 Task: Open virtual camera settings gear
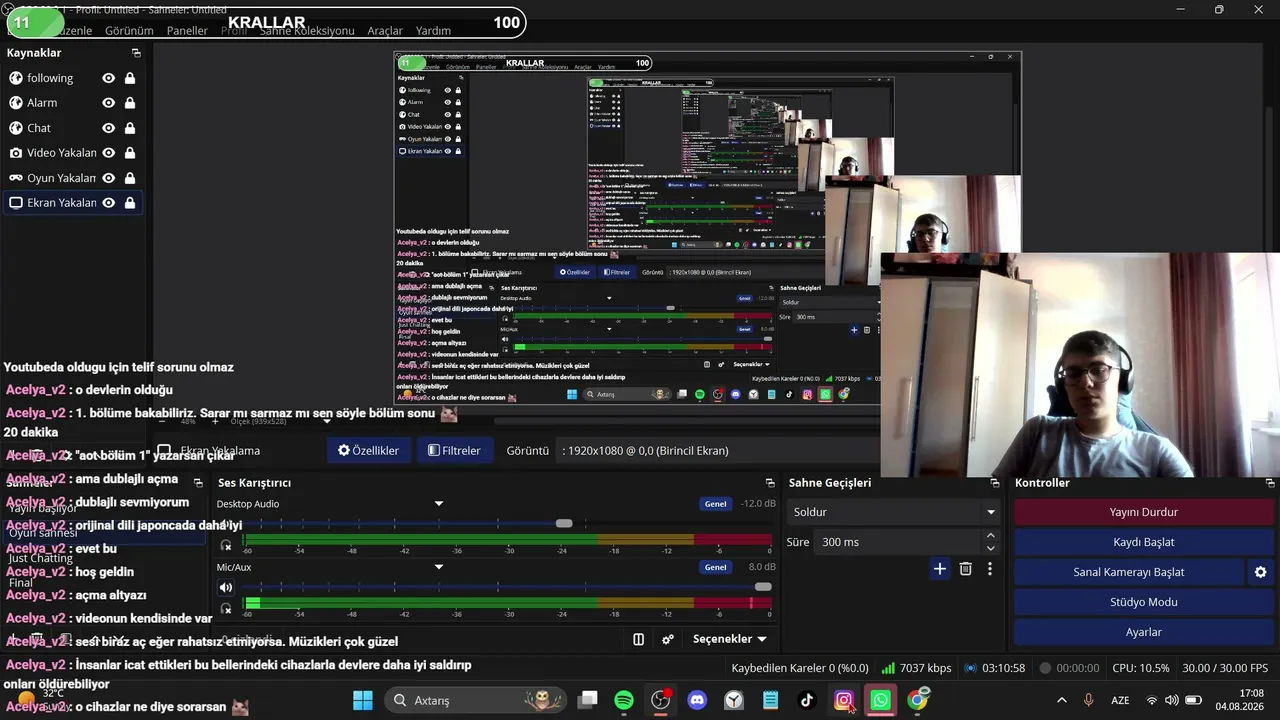1260,572
